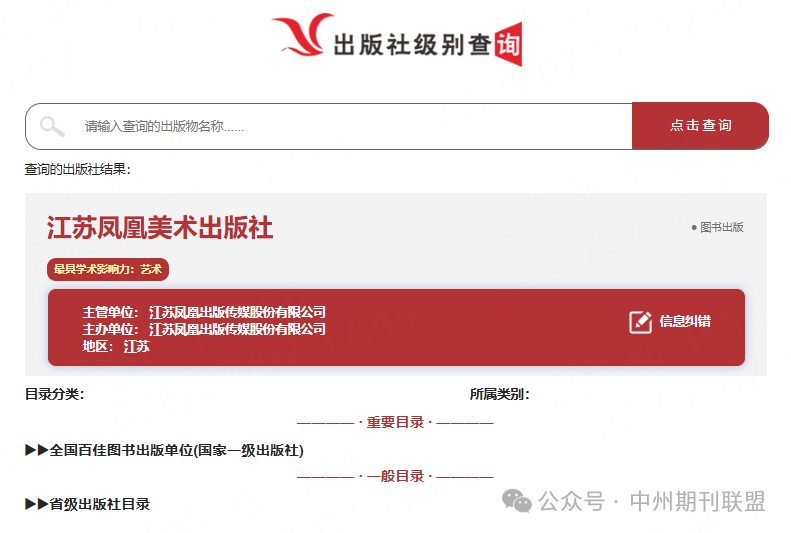Click the 主管单位 company text
The width and height of the screenshot is (791, 533).
237,312
